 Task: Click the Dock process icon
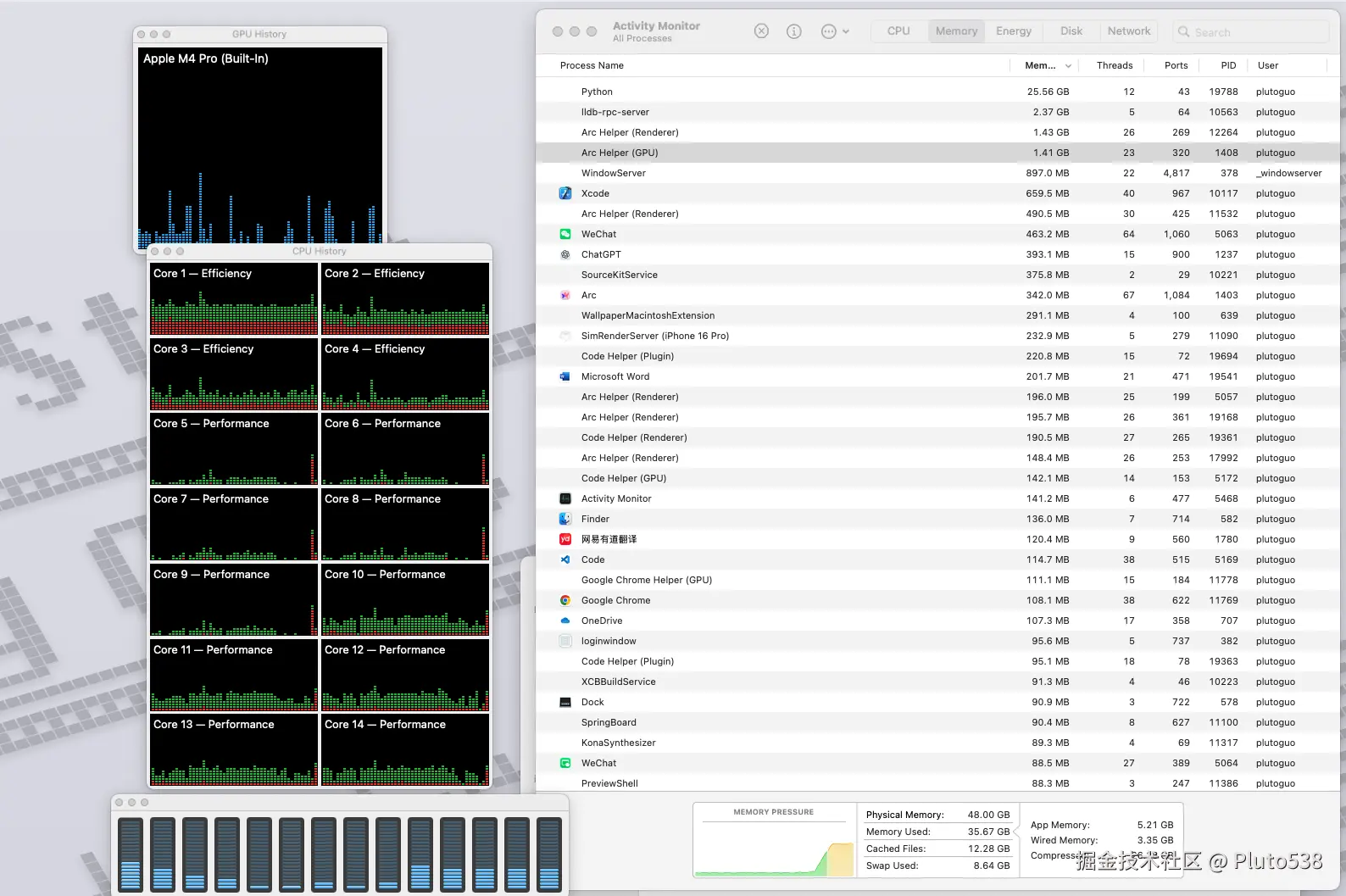[x=565, y=702]
